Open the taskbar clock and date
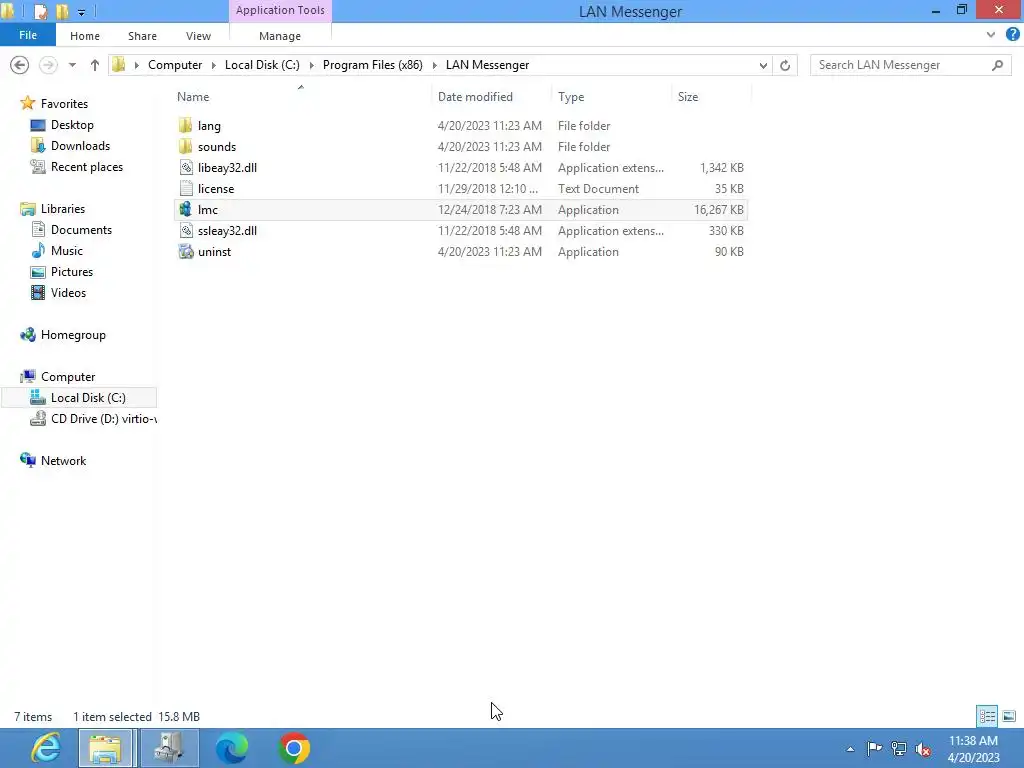This screenshot has height=768, width=1024. 973,748
